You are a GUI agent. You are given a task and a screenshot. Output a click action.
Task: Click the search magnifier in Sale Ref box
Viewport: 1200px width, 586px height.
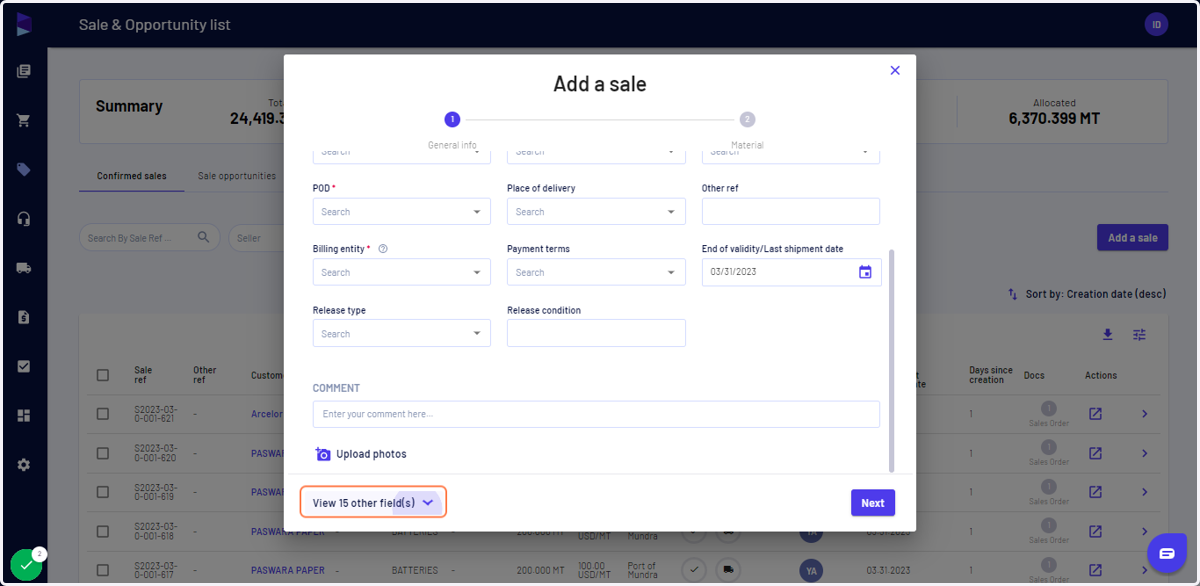pos(204,238)
